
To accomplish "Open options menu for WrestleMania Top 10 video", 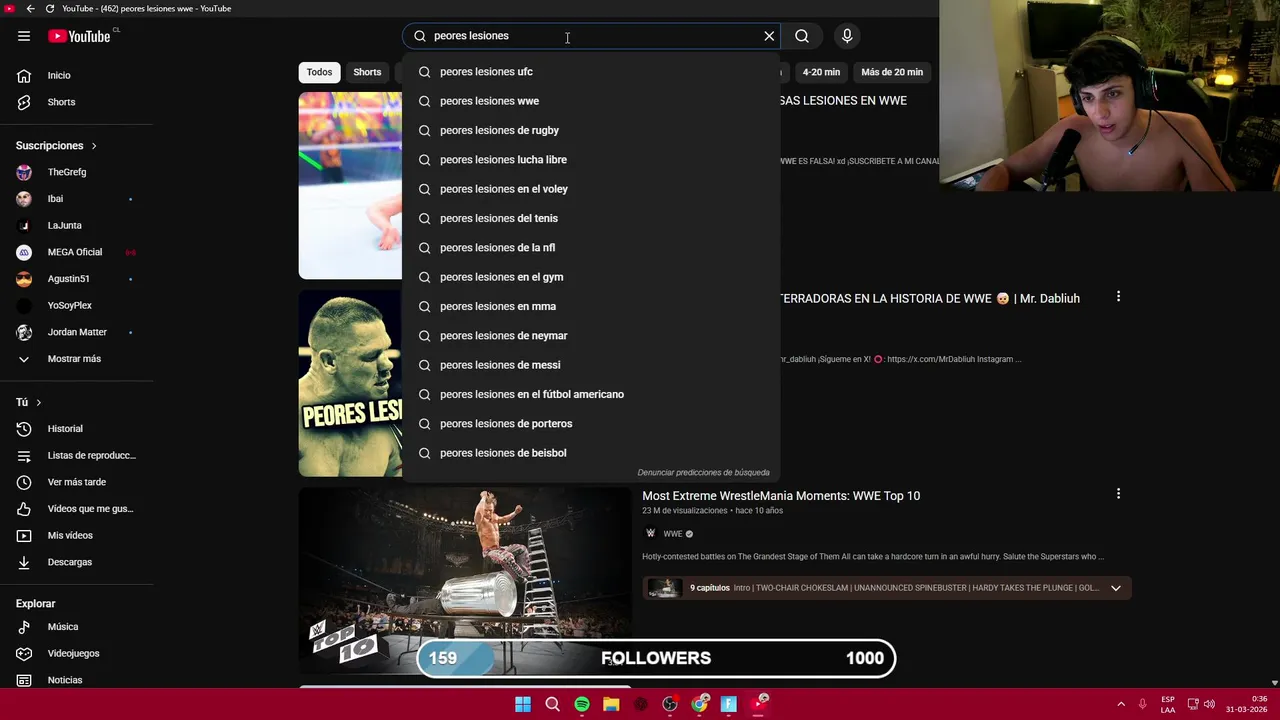I will click(1118, 494).
